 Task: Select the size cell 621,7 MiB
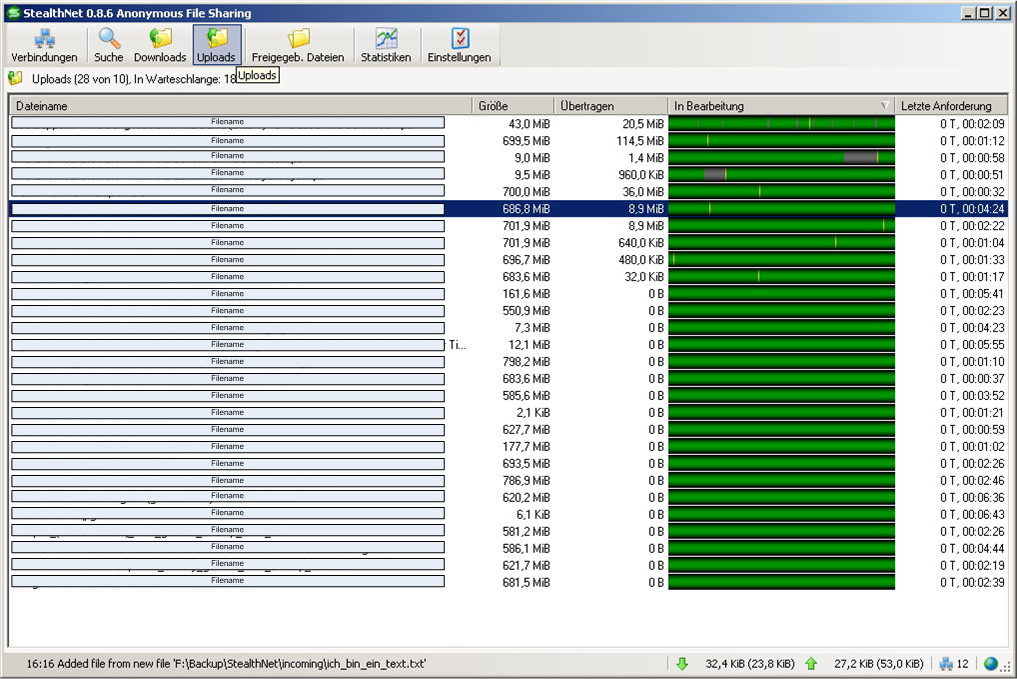(x=526, y=566)
